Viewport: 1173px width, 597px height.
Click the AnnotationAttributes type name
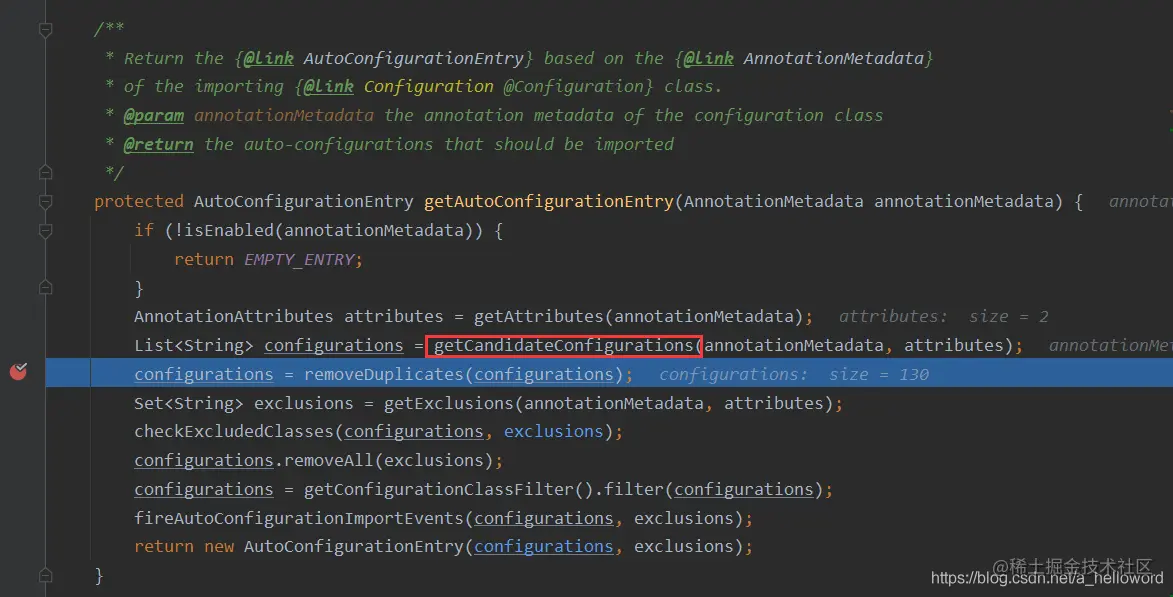coord(233,316)
